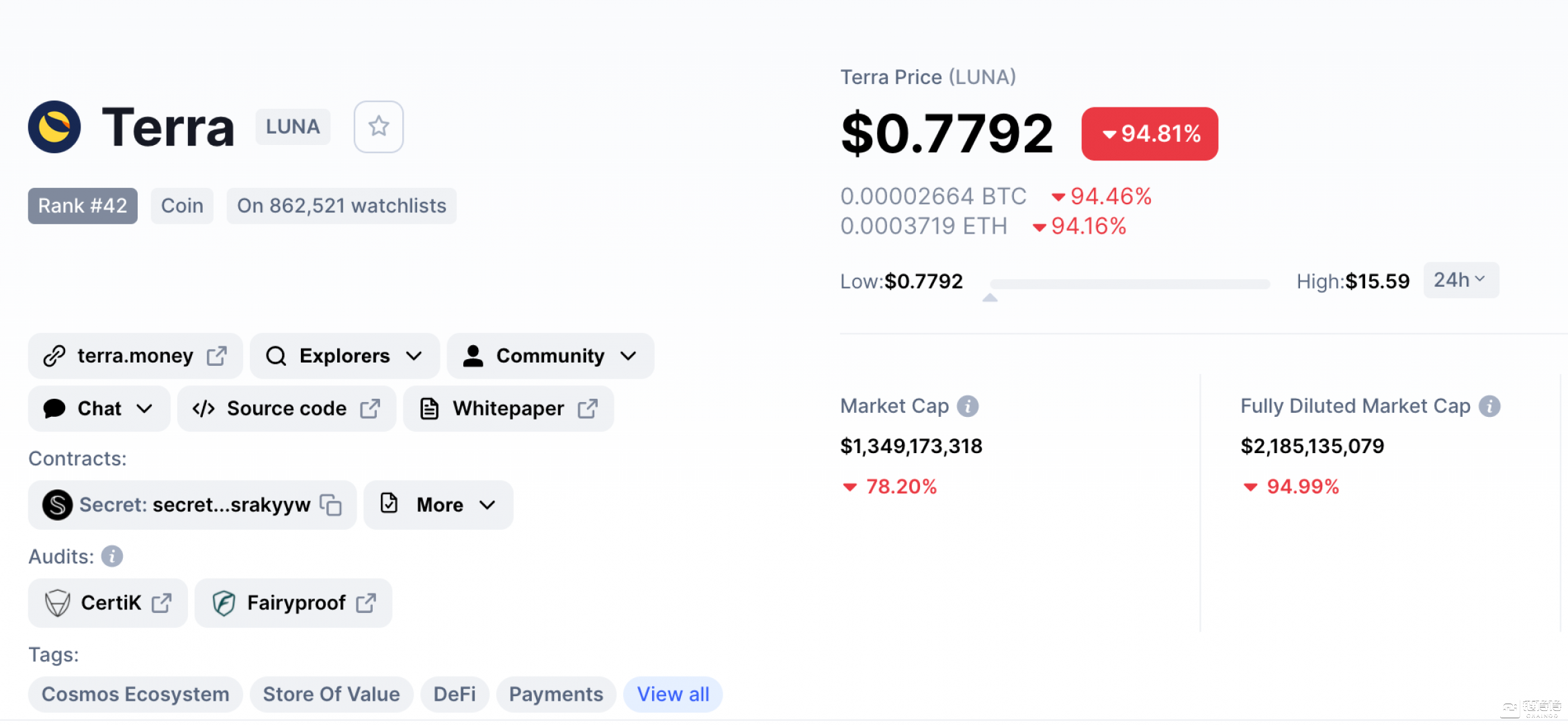Select the View all tags button
Viewport: 1568px width, 725px height.
click(x=673, y=693)
